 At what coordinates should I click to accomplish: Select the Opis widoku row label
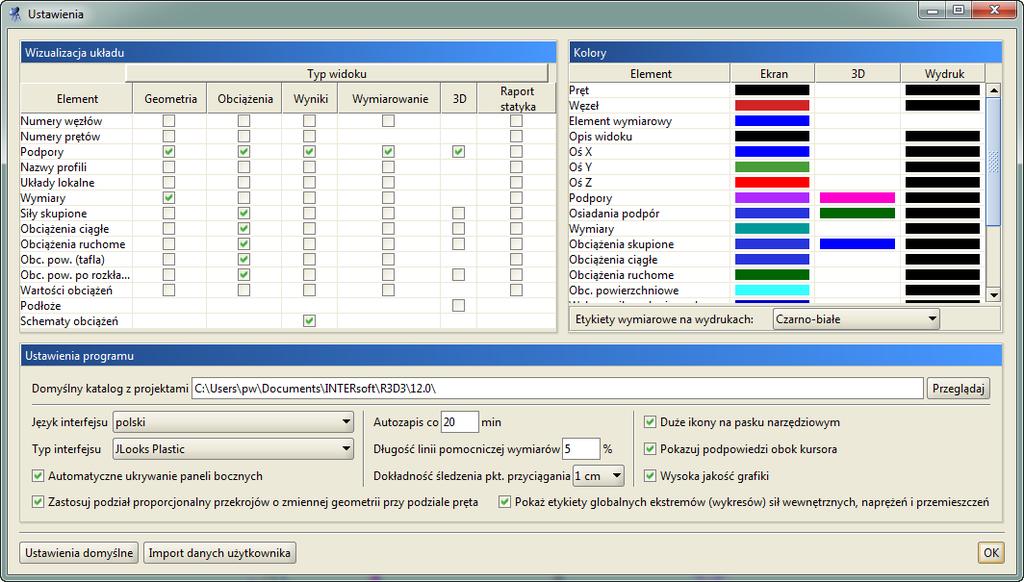coord(600,137)
